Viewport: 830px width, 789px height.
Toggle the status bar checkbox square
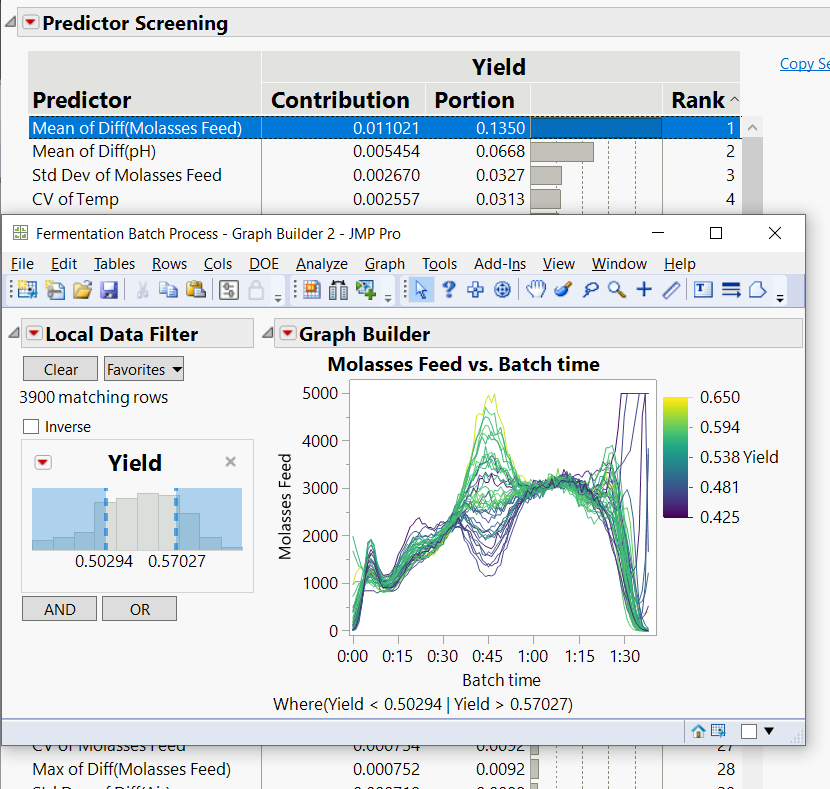tap(748, 731)
